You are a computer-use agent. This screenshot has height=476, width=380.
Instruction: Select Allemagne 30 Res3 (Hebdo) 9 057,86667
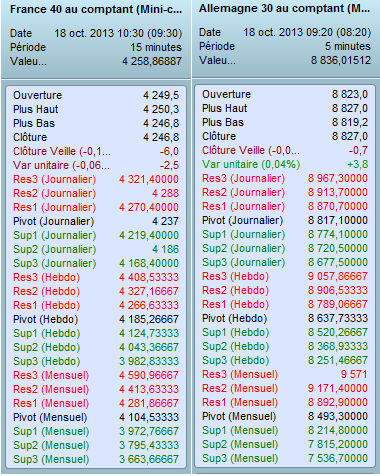pyautogui.click(x=285, y=276)
